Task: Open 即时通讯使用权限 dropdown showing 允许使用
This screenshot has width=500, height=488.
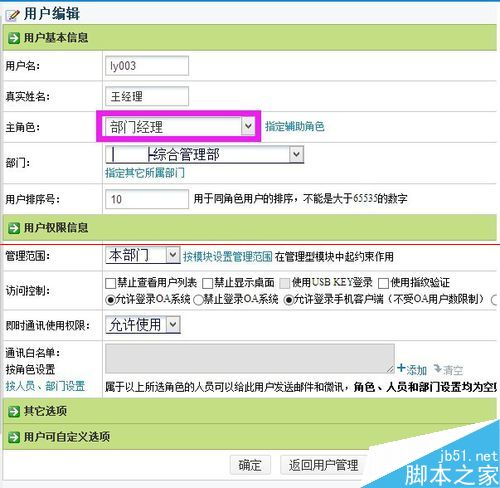Action: click(x=143, y=325)
